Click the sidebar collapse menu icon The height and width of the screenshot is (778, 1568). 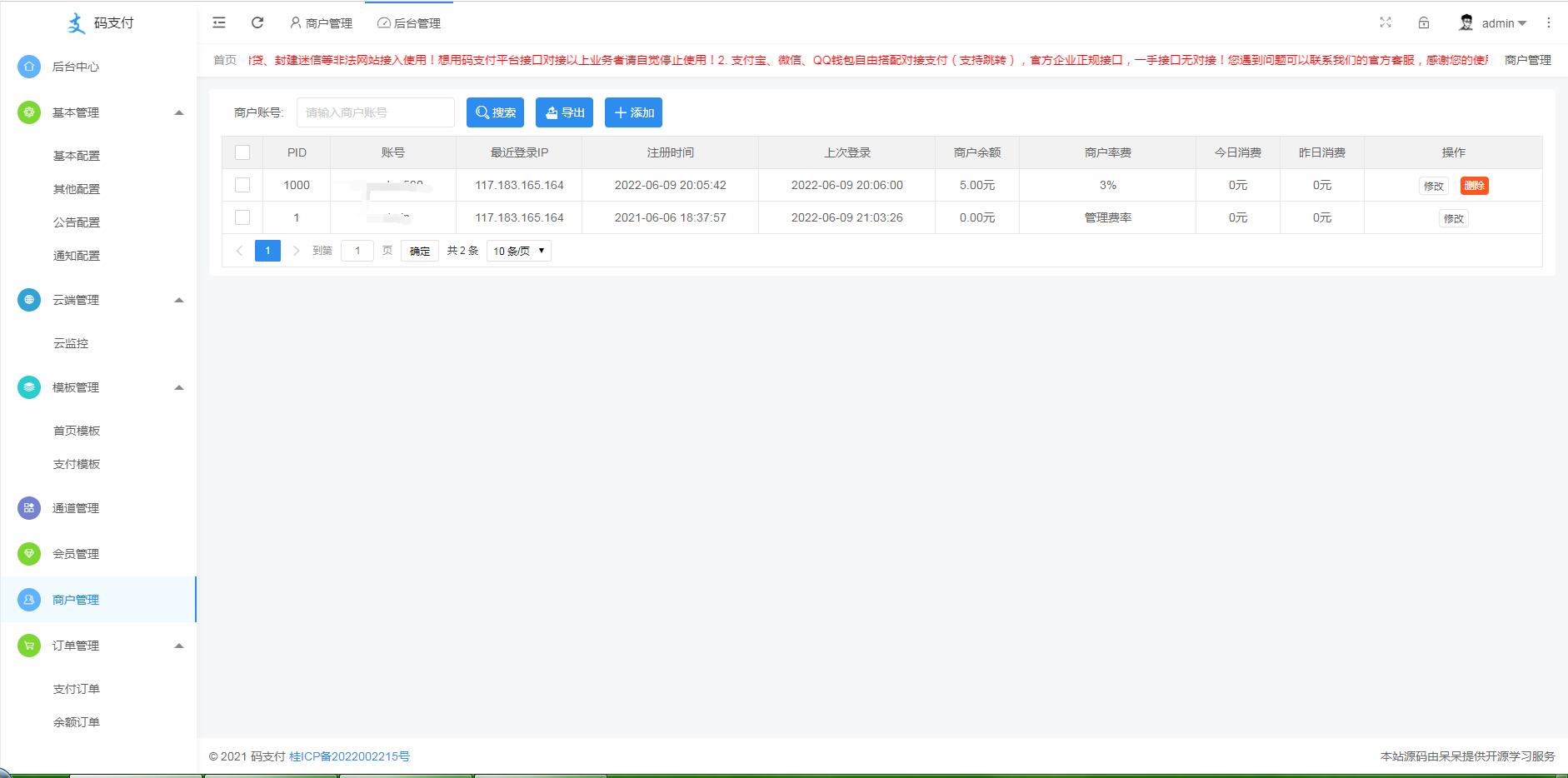(219, 22)
